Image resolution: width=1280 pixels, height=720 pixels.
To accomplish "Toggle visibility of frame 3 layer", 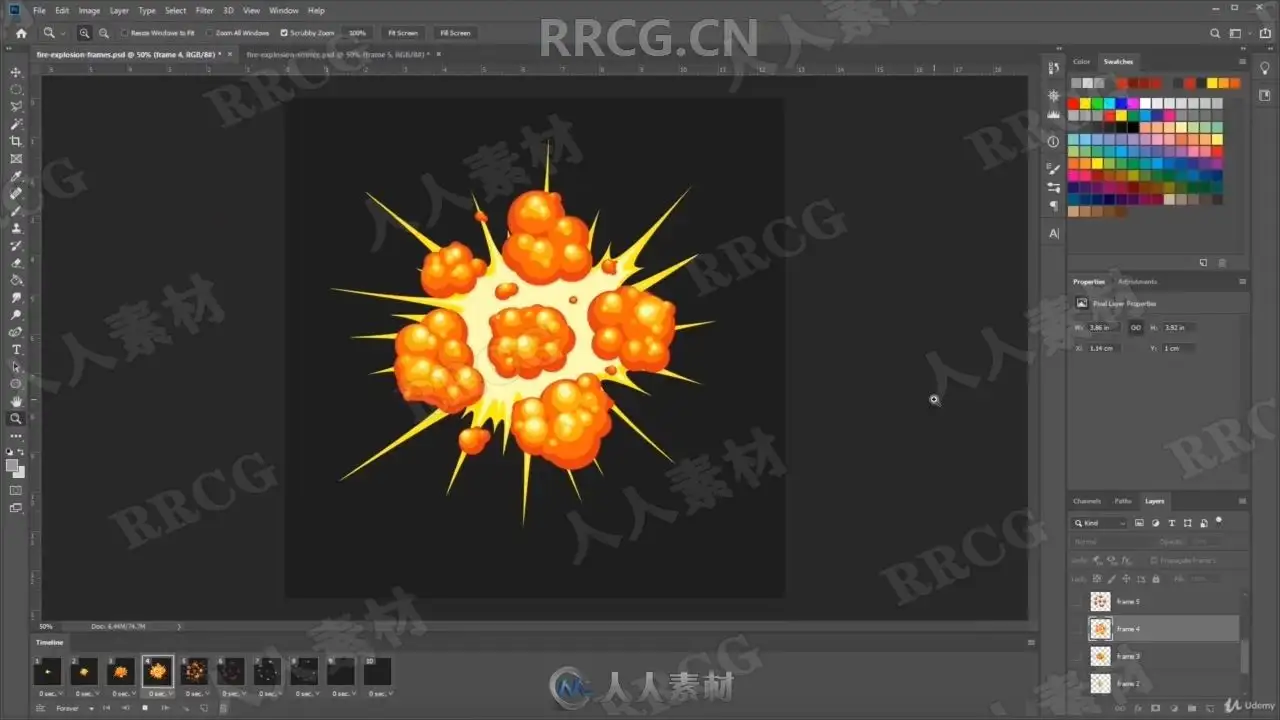I will [x=1078, y=656].
